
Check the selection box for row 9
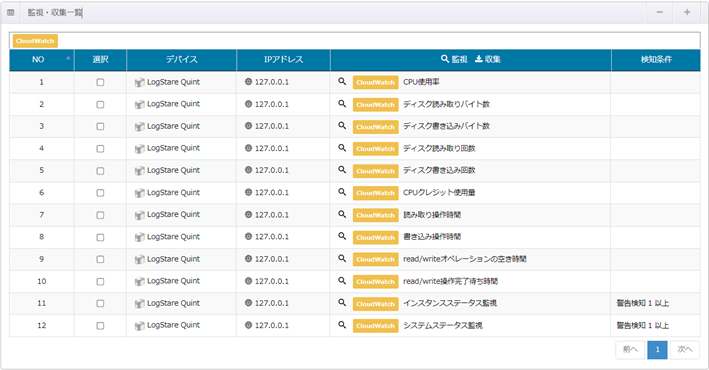tap(100, 259)
